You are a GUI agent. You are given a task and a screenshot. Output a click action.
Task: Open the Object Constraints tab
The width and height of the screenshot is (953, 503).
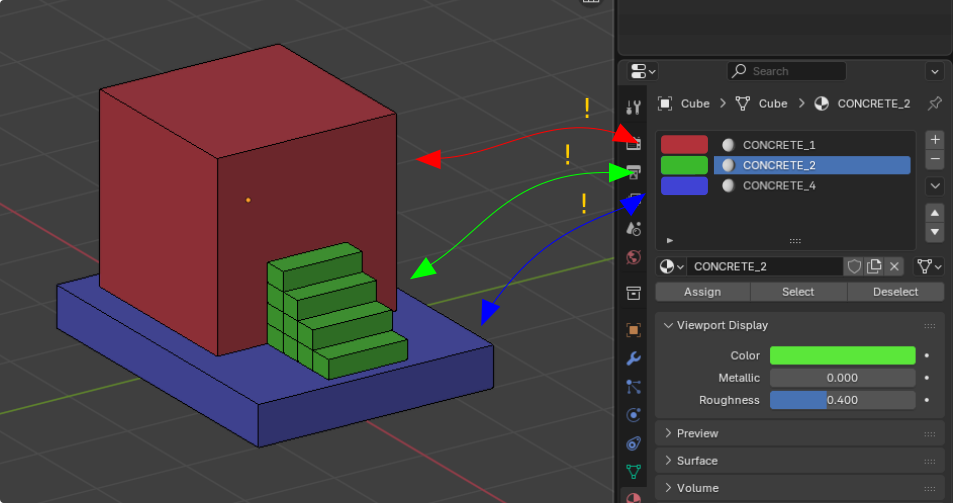633,443
